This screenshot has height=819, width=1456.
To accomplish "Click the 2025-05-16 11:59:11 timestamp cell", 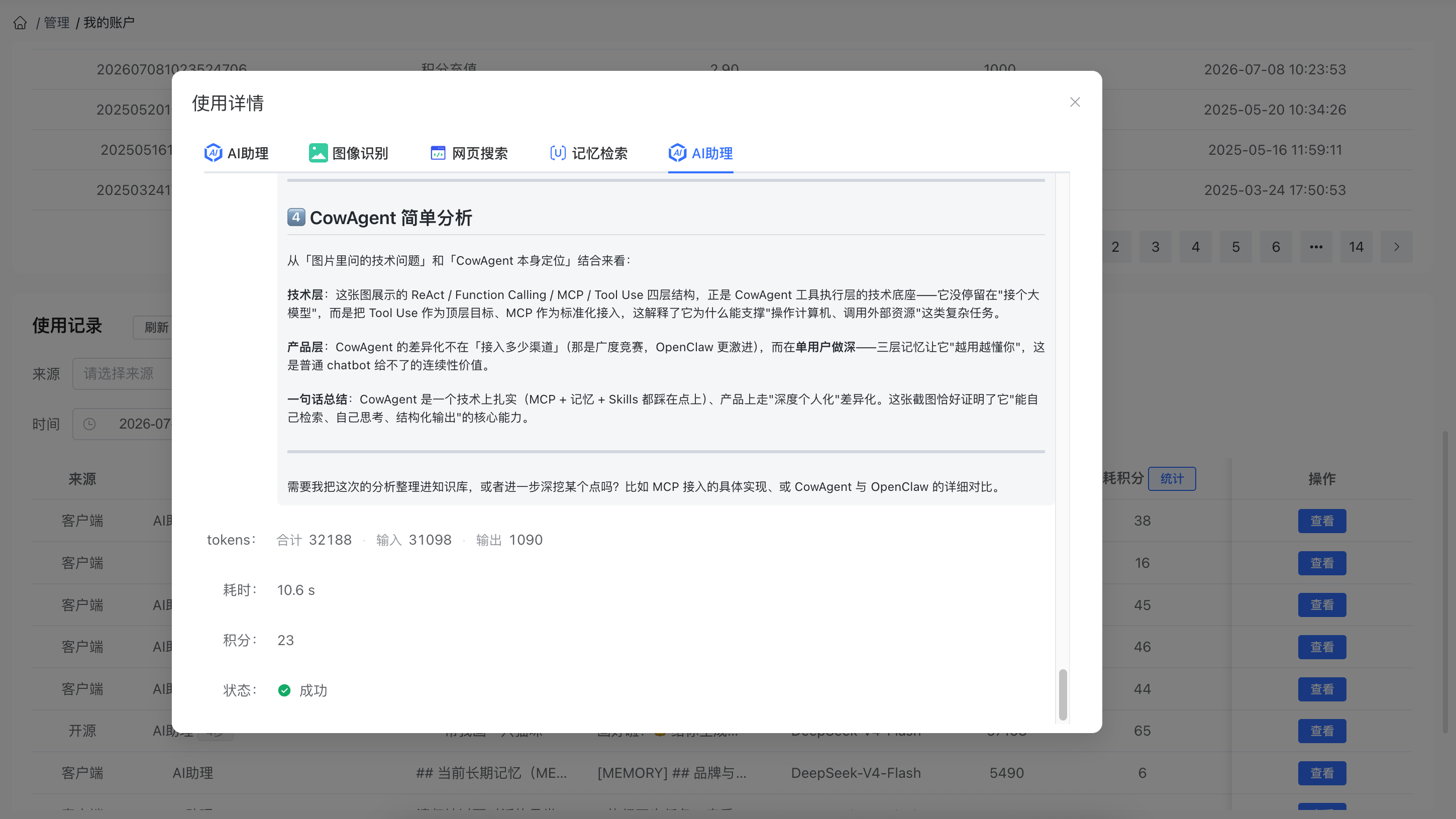I will coord(1275,150).
